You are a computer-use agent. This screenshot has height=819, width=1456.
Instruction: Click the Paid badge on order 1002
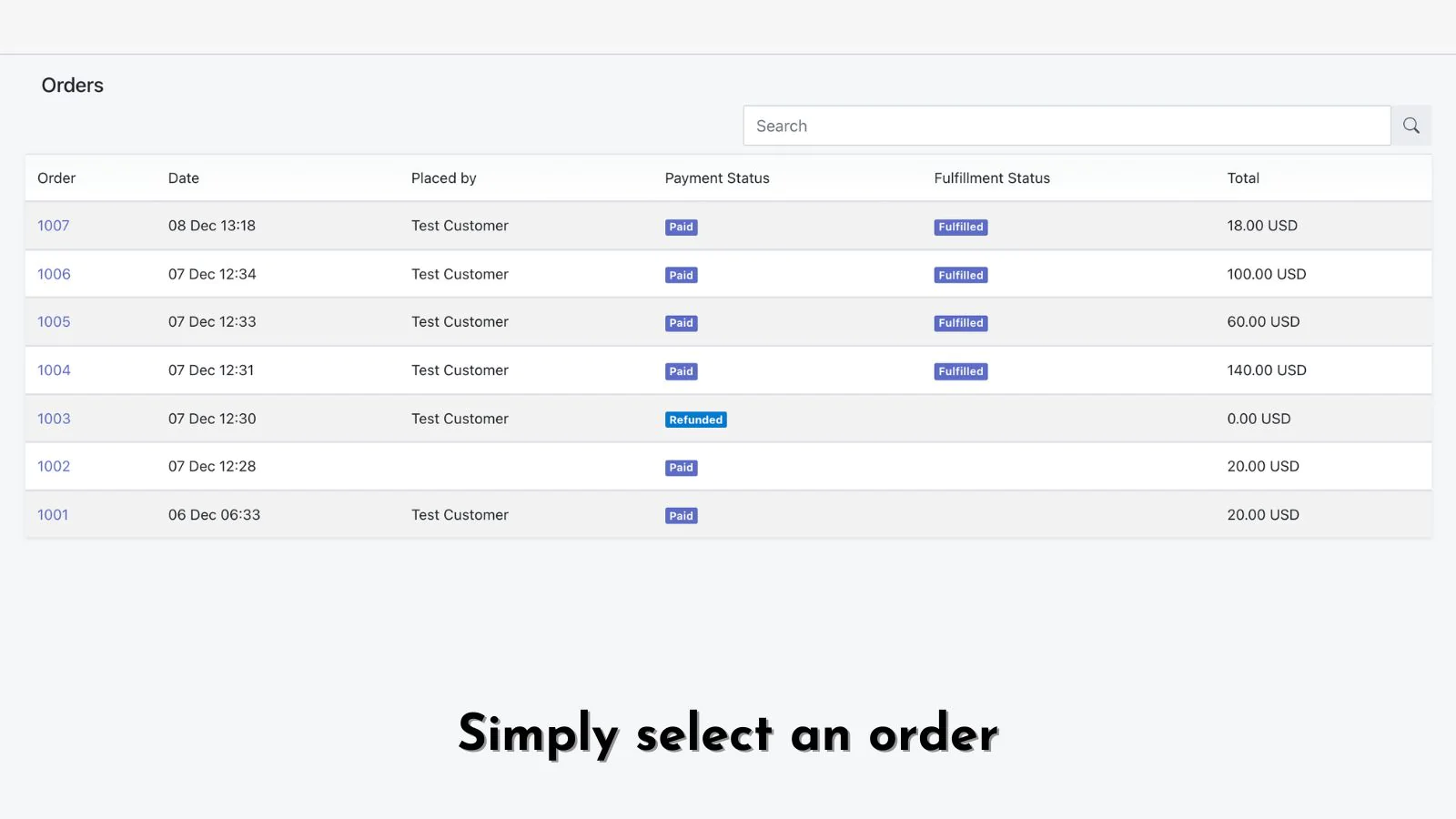[x=682, y=468]
